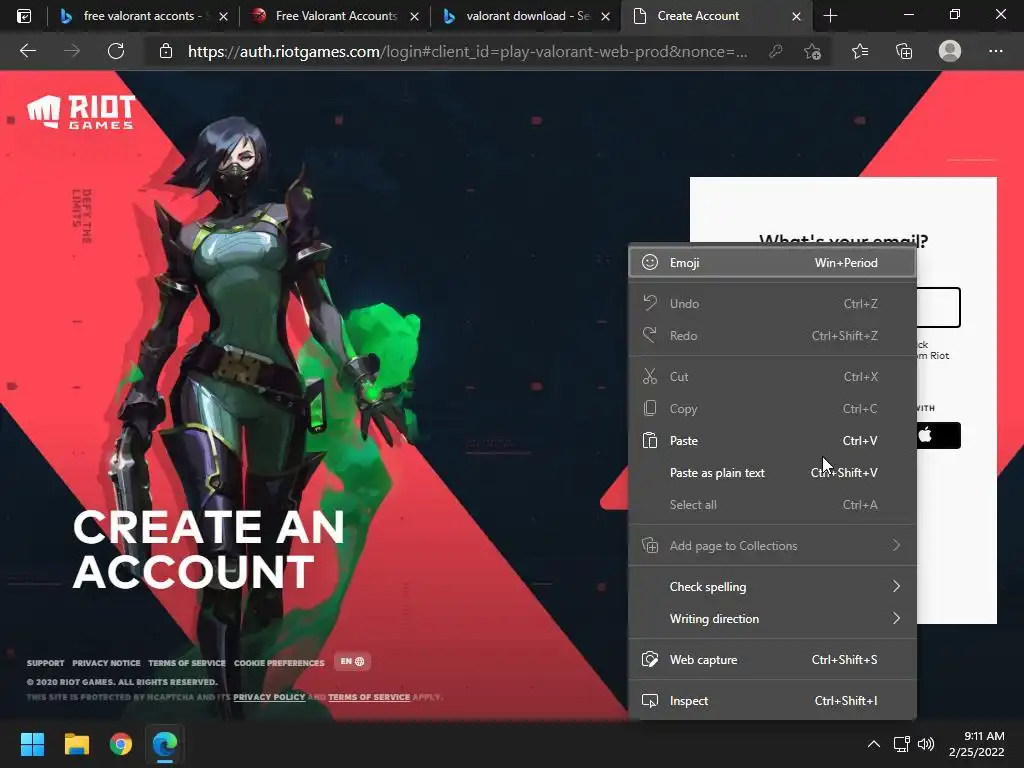Launch Google Chrome from the taskbar
This screenshot has width=1024, height=768.
click(121, 744)
